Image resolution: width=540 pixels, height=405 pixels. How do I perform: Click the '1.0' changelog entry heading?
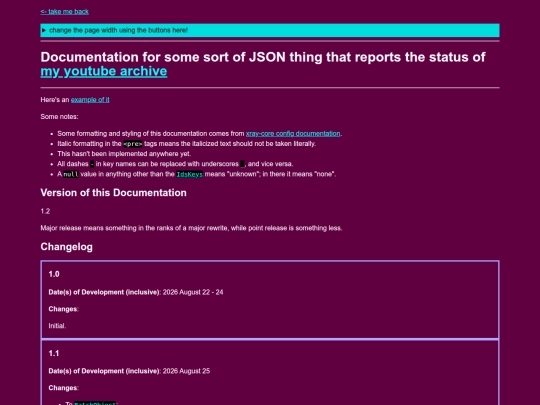[x=54, y=274]
